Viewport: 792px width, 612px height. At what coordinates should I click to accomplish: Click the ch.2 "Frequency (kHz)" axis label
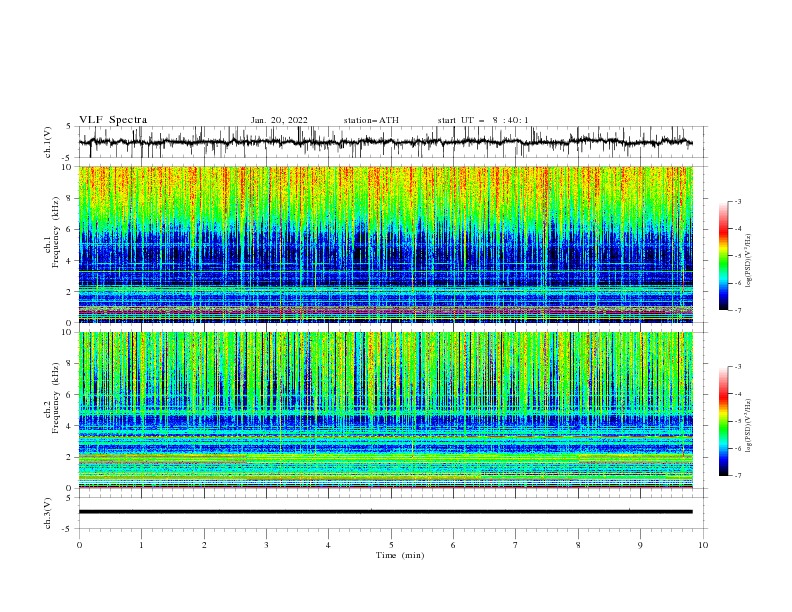[x=56, y=398]
